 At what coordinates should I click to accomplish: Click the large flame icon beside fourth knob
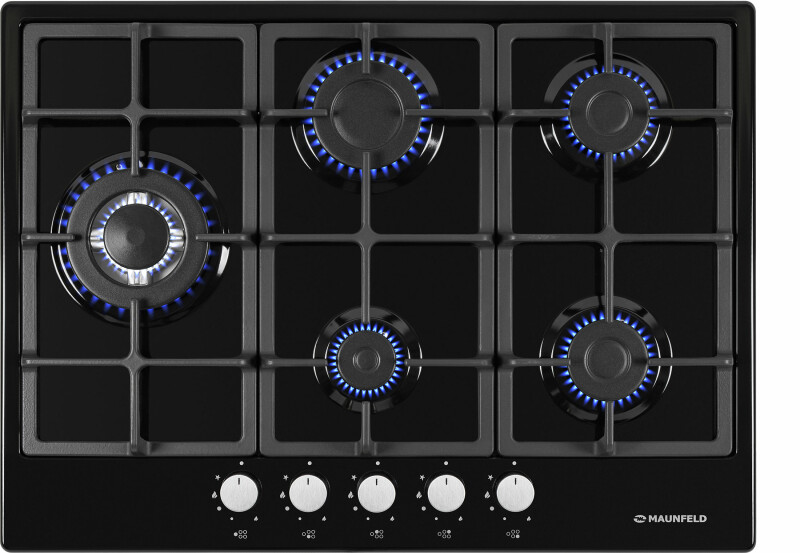[419, 495]
